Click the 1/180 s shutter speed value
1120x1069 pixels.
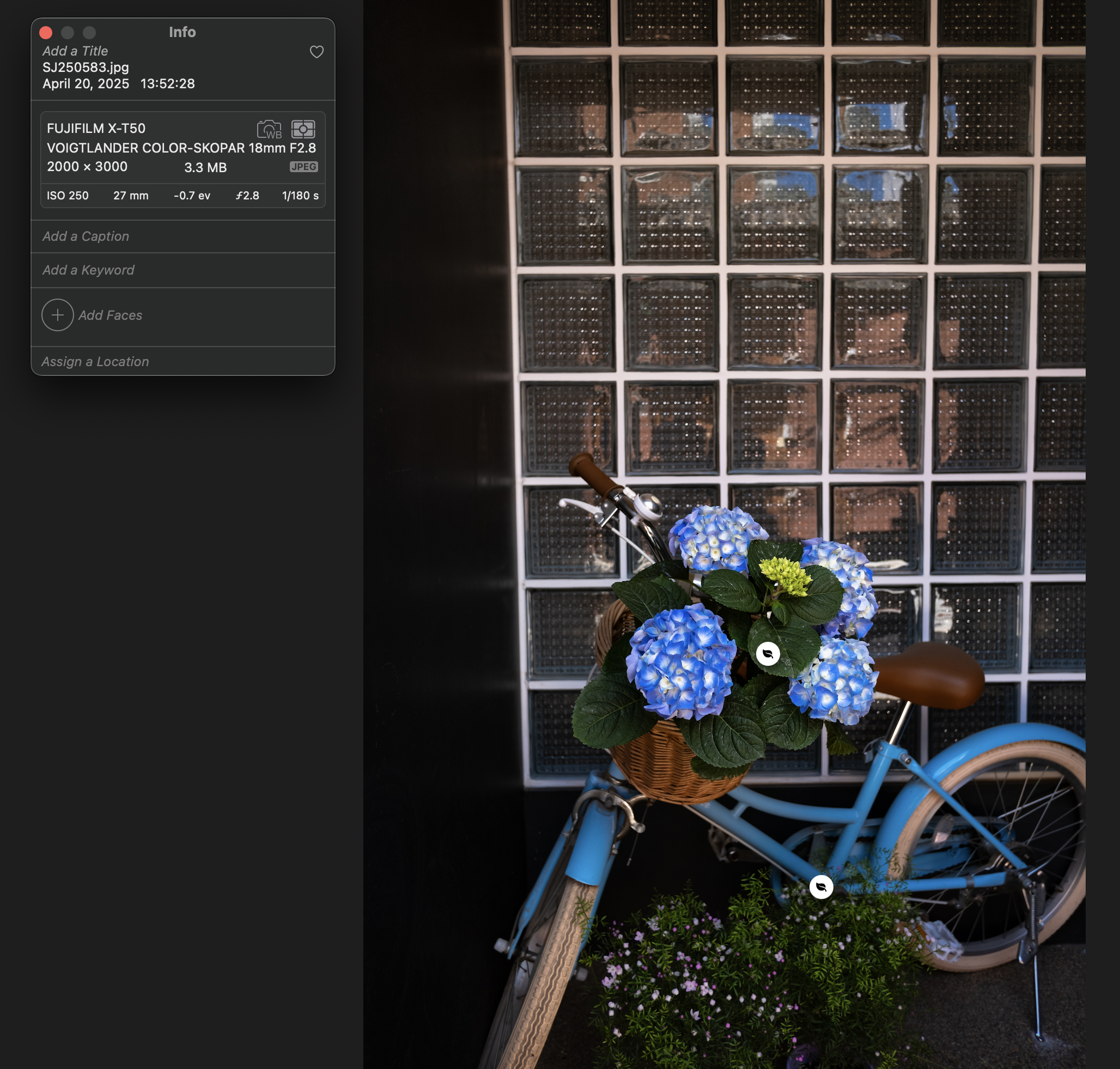(300, 196)
